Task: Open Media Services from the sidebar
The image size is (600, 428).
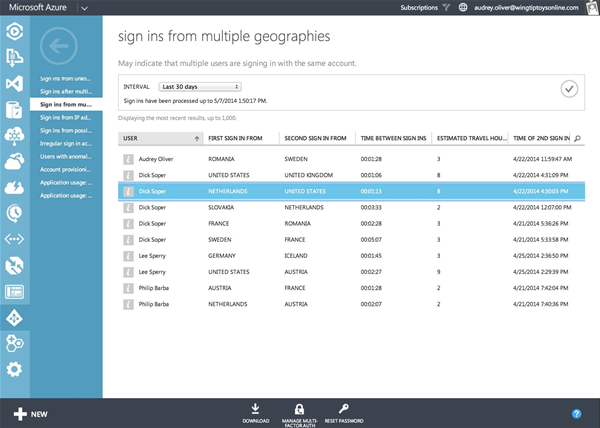Action: pos(15,31)
